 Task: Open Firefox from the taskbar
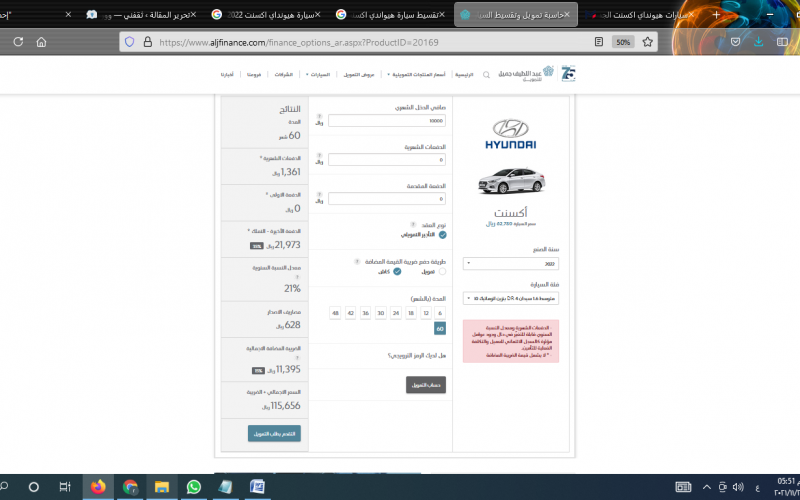click(x=98, y=487)
